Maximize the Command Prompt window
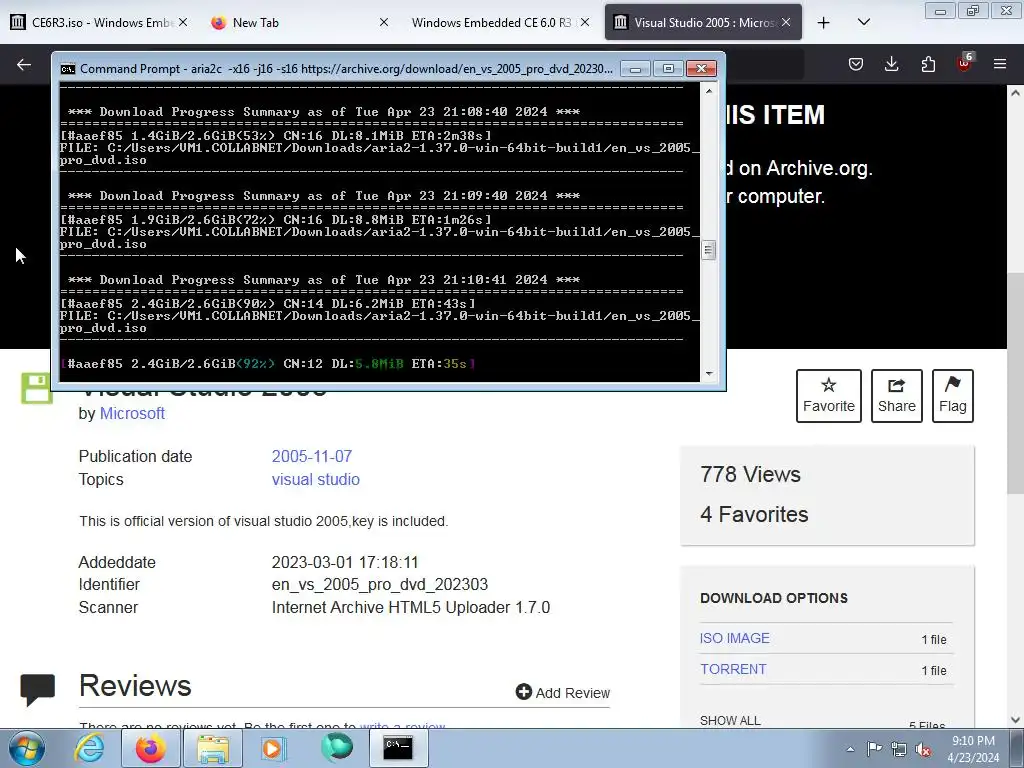The height and width of the screenshot is (768, 1024). [668, 69]
